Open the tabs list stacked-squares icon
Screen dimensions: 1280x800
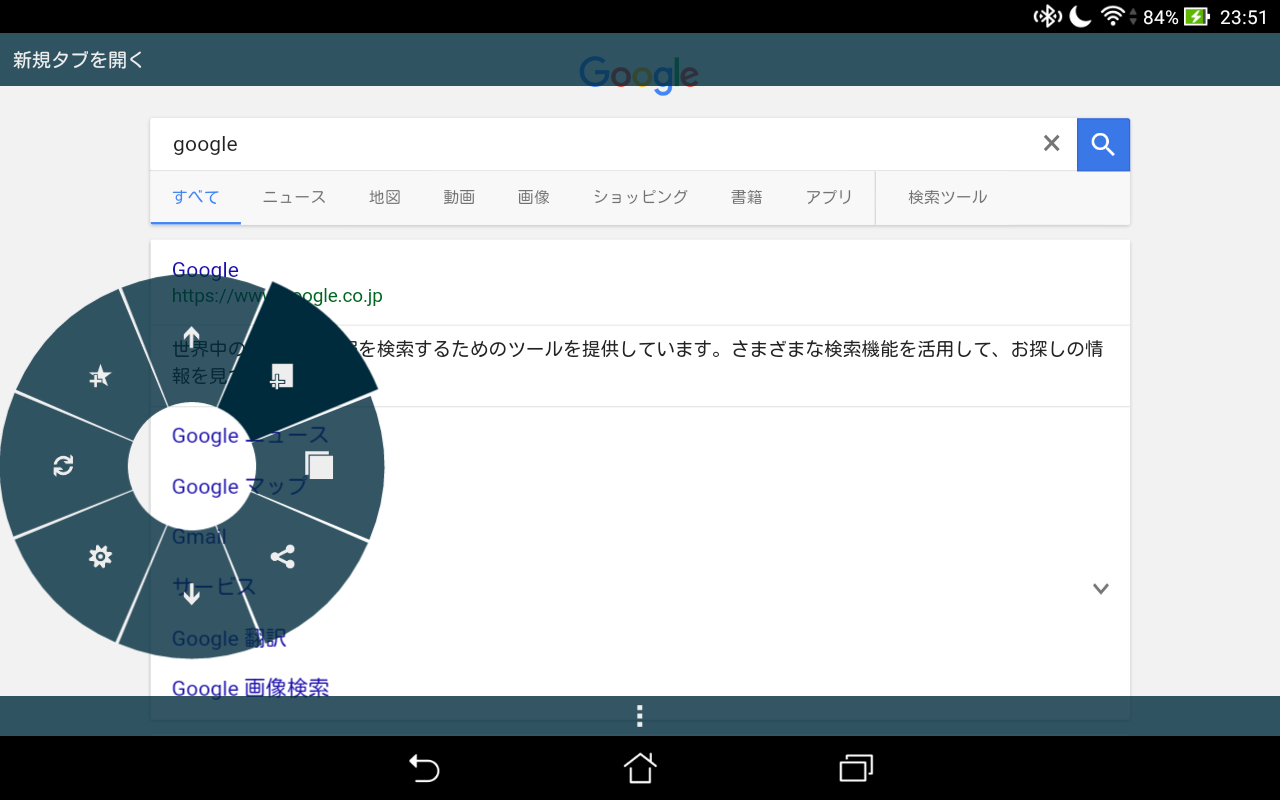(319, 465)
